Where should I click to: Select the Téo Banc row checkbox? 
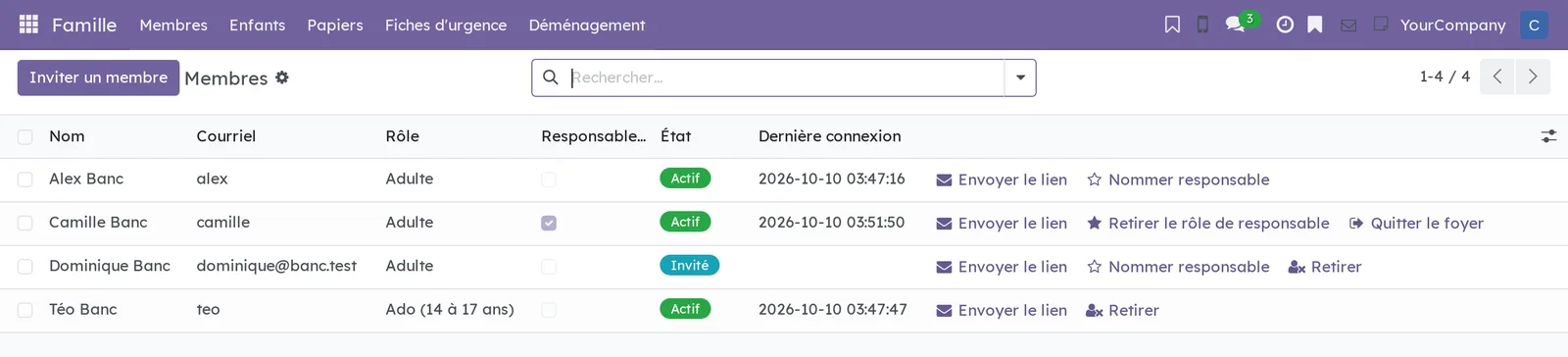tap(25, 310)
